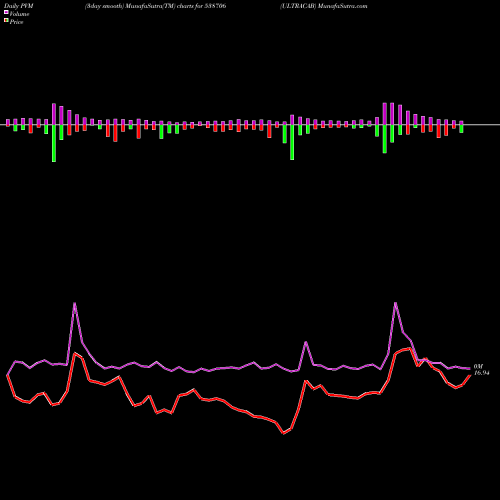Click the 0M volume value label
This screenshot has height=500, width=500.
[x=478, y=367]
